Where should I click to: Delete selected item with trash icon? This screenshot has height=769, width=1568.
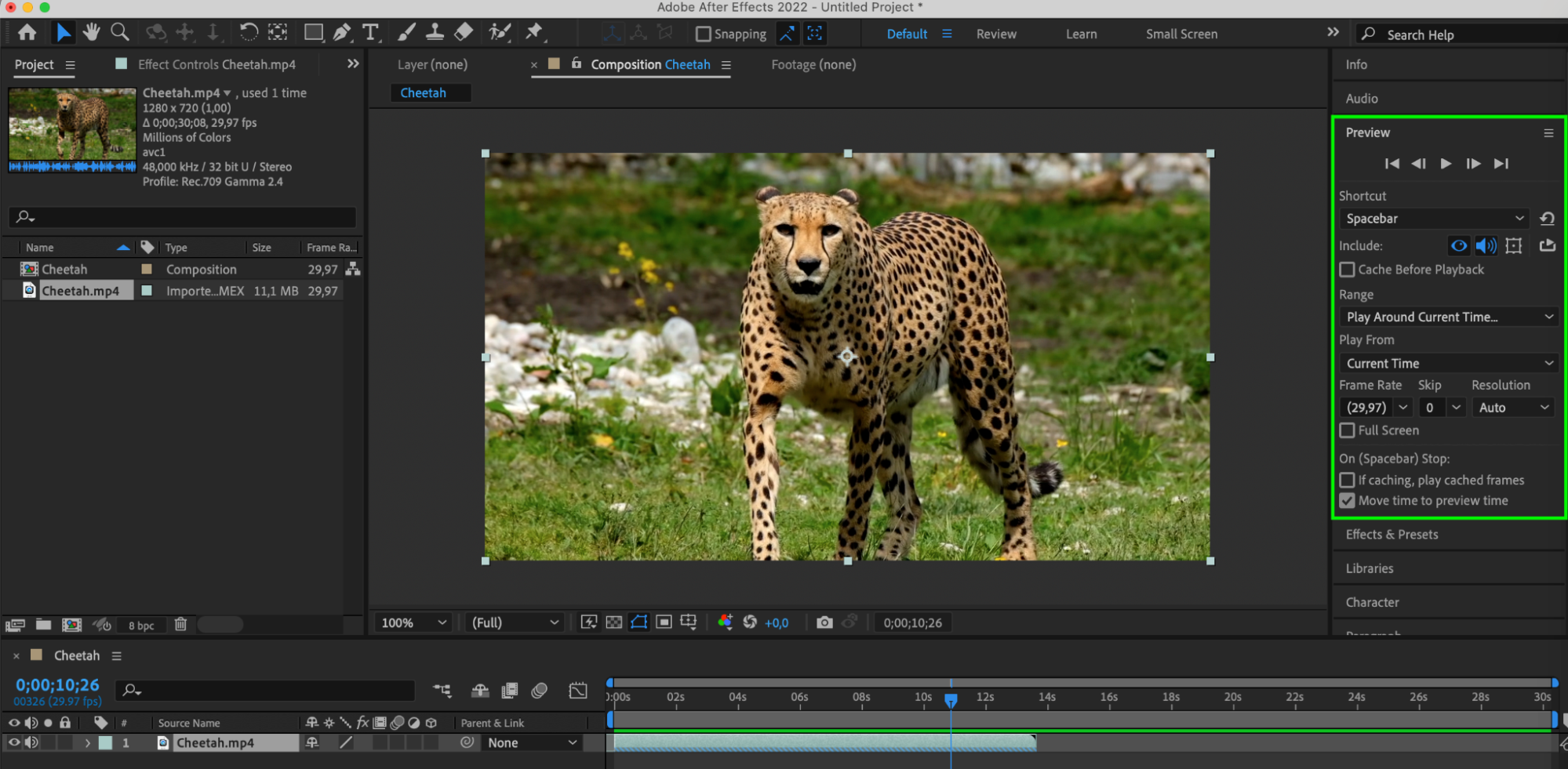[x=180, y=625]
